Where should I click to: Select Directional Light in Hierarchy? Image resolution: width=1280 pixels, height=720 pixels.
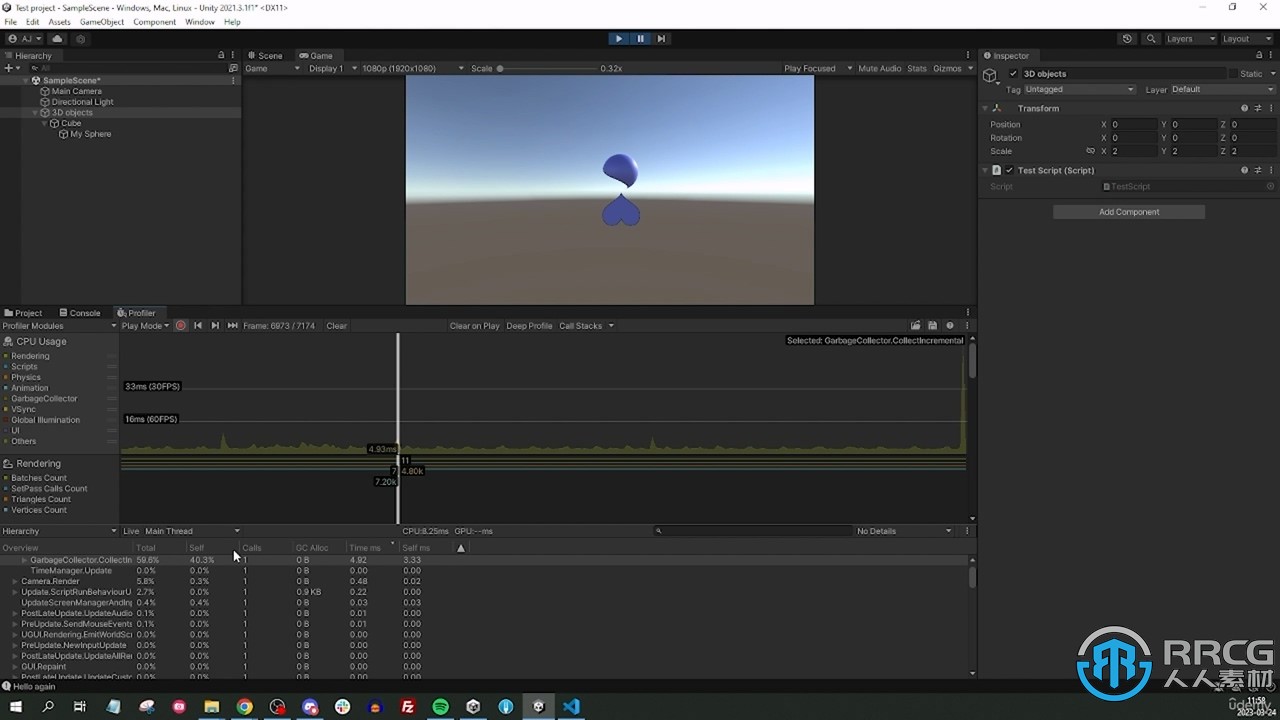click(82, 102)
